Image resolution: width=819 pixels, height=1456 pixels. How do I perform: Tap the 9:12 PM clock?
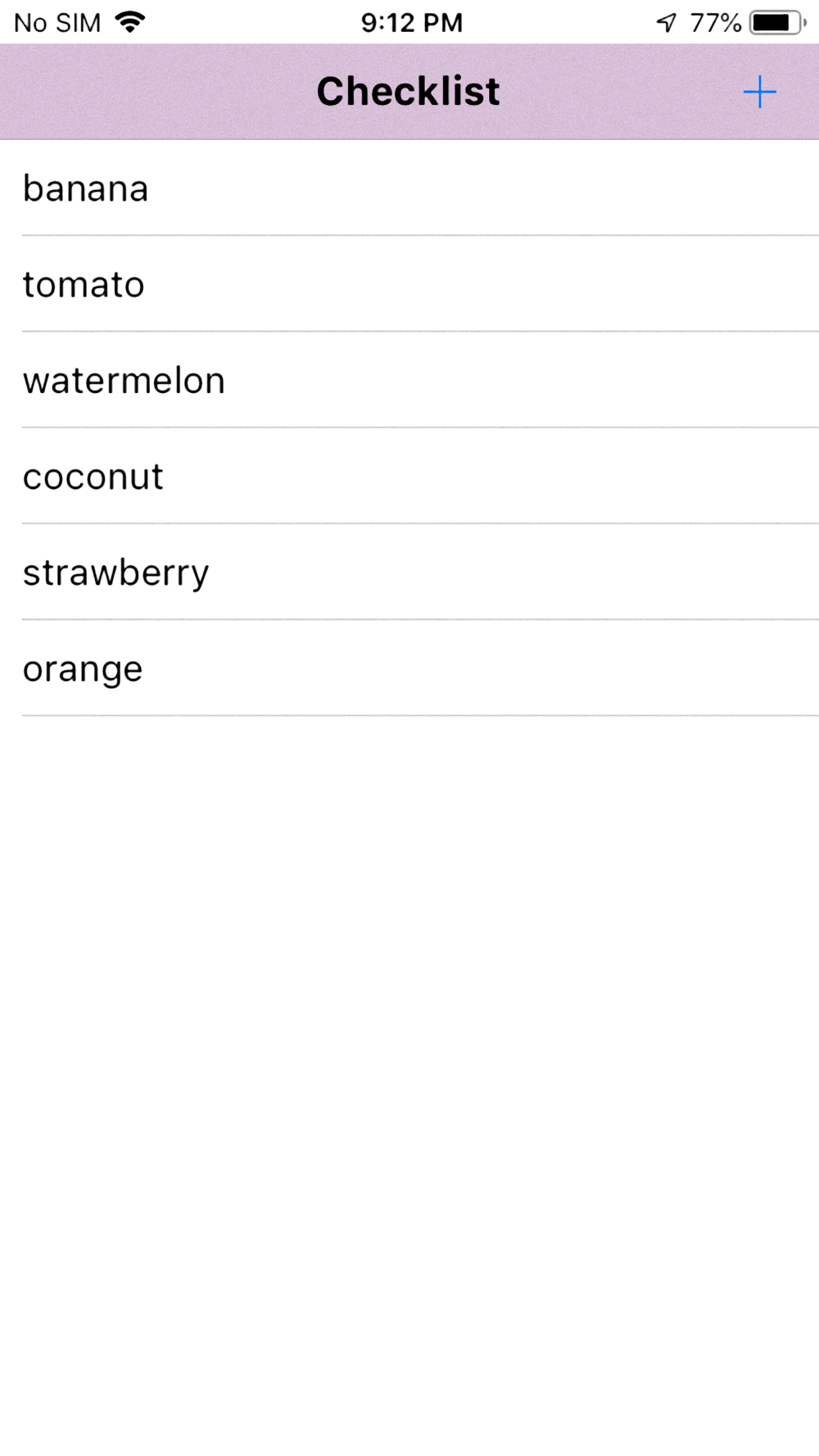pyautogui.click(x=412, y=23)
